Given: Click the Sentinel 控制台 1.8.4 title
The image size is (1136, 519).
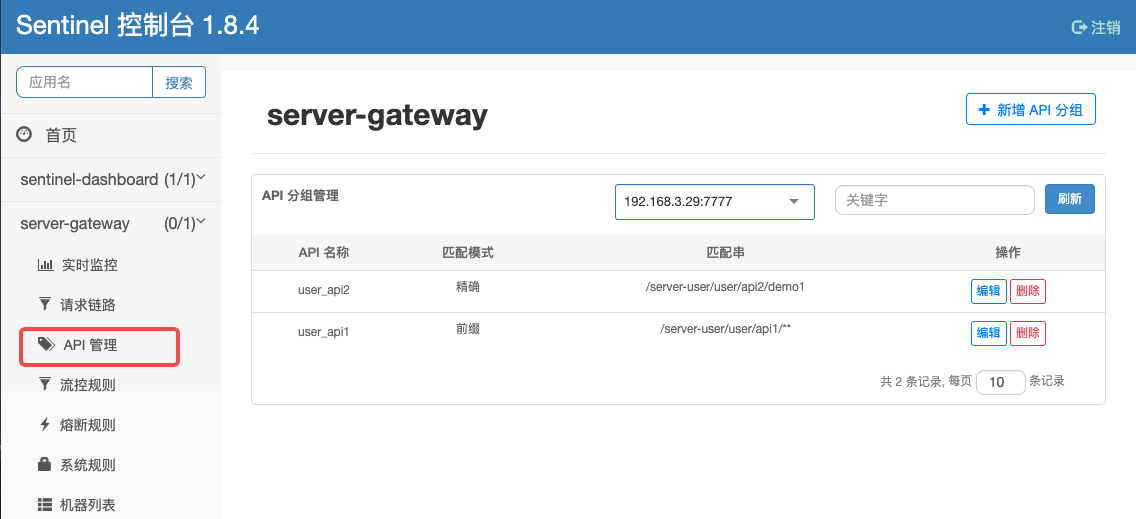Looking at the screenshot, I should click(138, 26).
